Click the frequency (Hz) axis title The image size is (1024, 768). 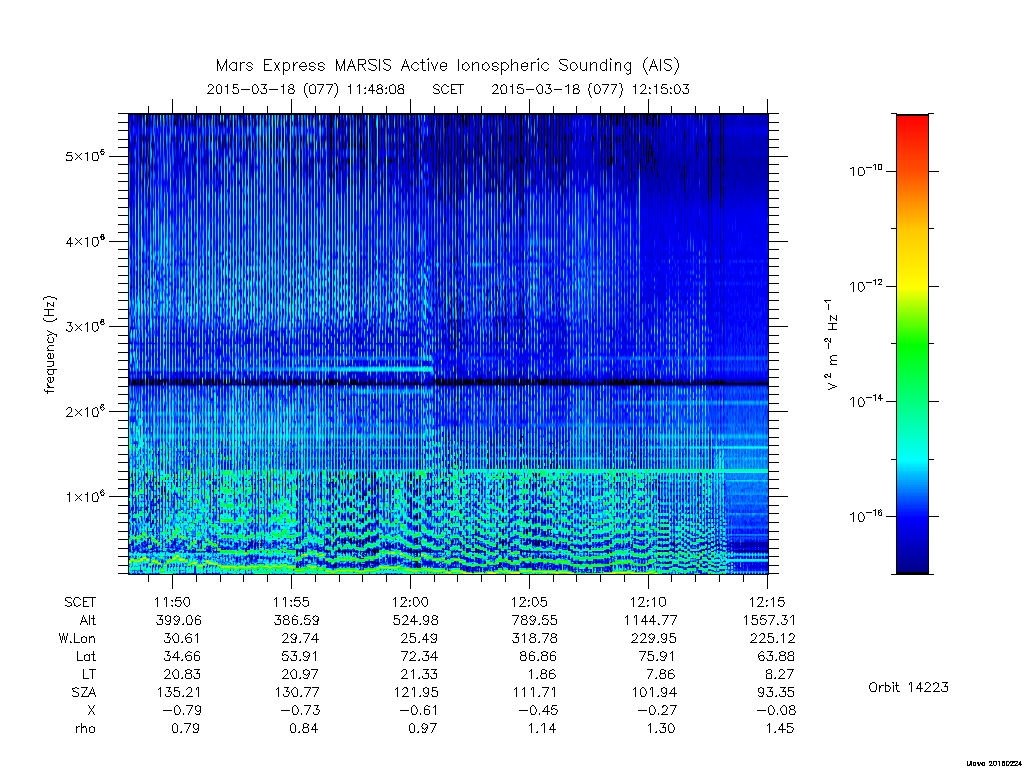click(50, 344)
